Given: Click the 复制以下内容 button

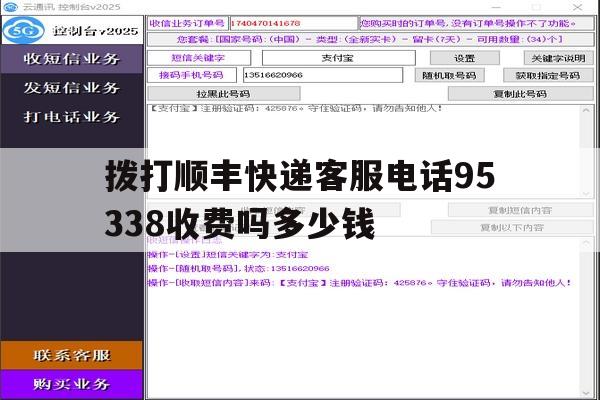Looking at the screenshot, I should tap(512, 227).
